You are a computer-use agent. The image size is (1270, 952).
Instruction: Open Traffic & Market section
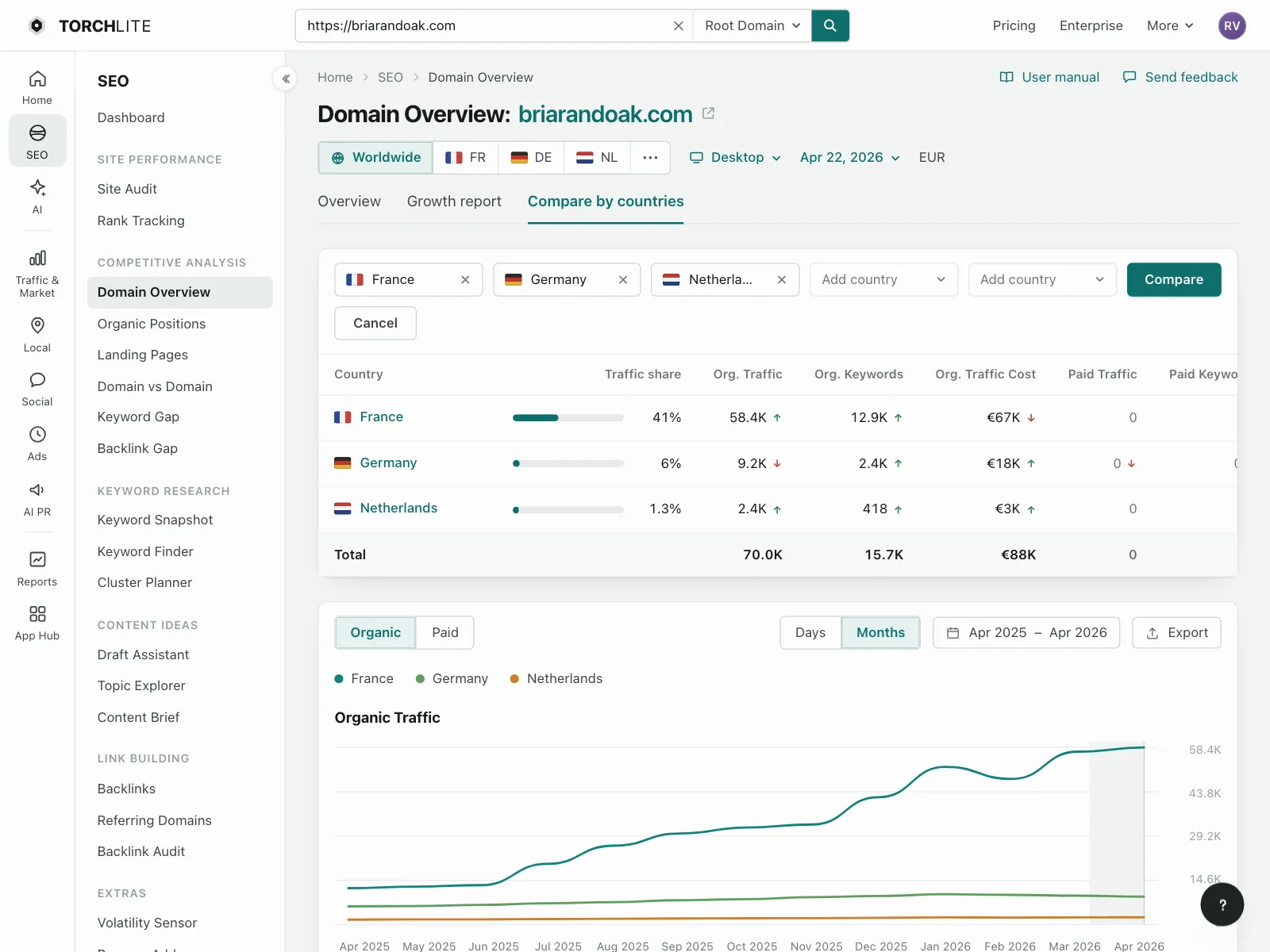[37, 274]
